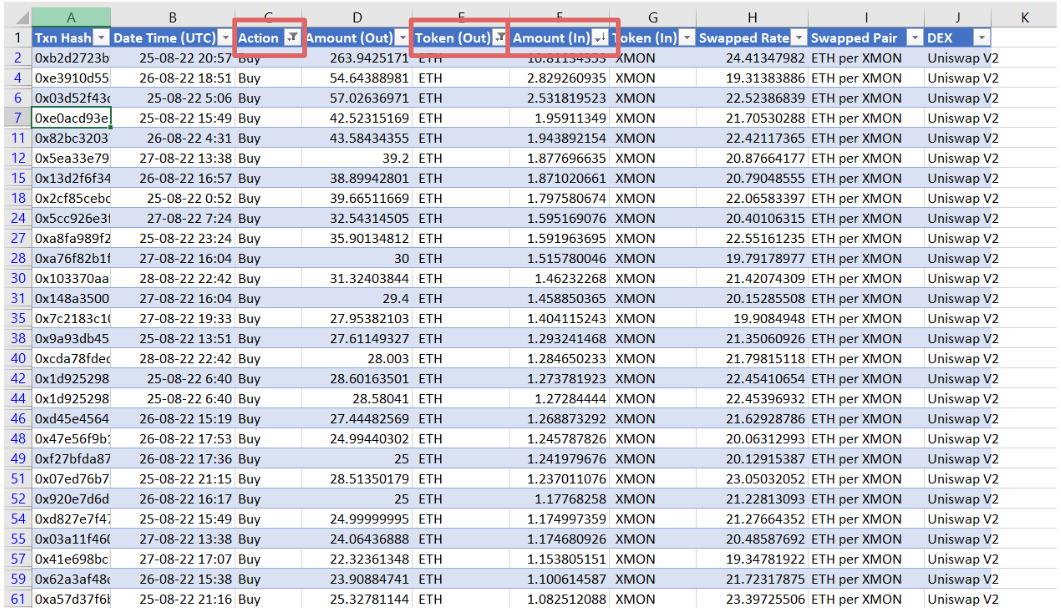Click column A header to select it
This screenshot has width=1061, height=611.
point(70,17)
